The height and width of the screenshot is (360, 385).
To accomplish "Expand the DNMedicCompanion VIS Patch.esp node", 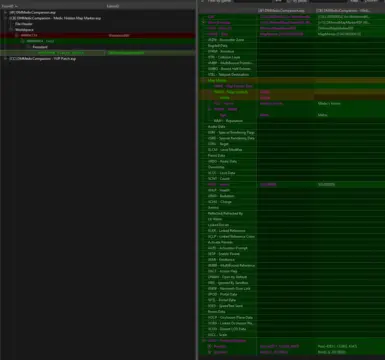I will 5,59.
